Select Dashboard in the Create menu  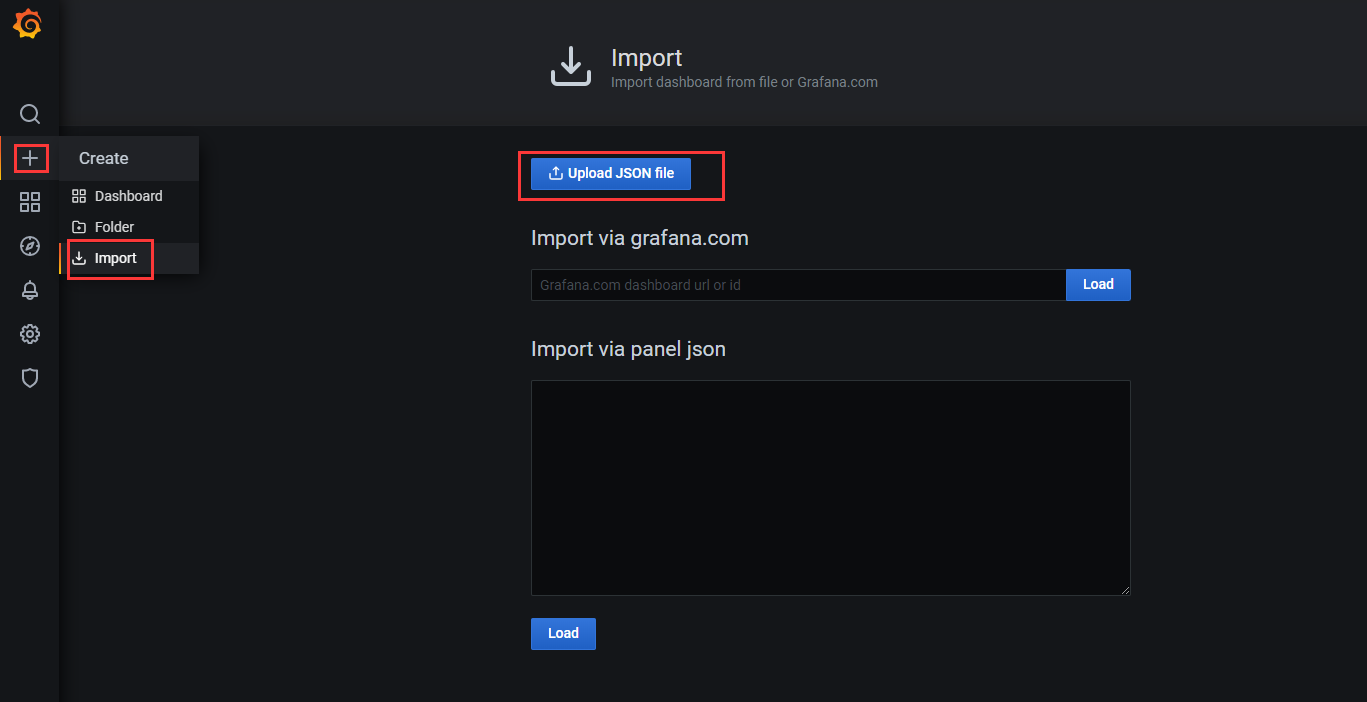(129, 196)
